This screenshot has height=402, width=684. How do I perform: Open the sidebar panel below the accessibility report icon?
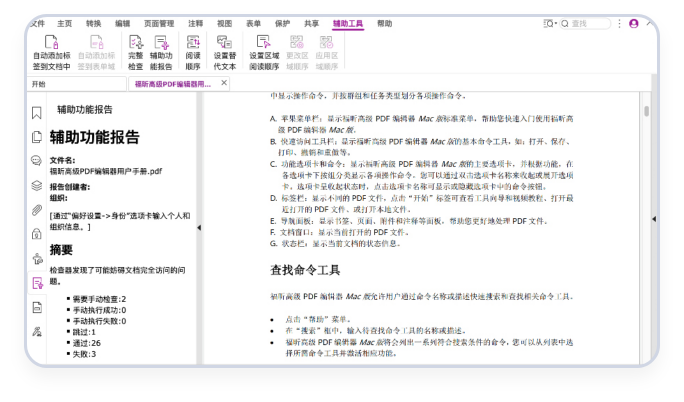37,308
